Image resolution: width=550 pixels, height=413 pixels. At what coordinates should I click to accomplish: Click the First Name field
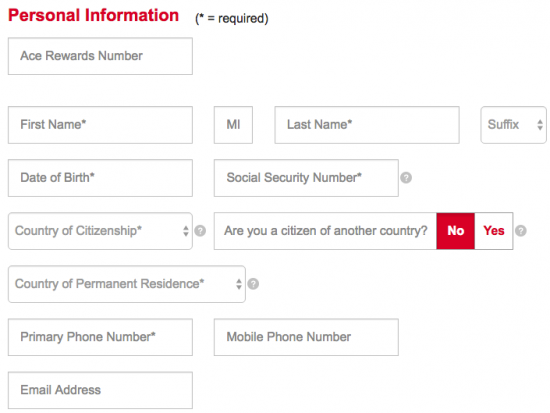(x=100, y=125)
